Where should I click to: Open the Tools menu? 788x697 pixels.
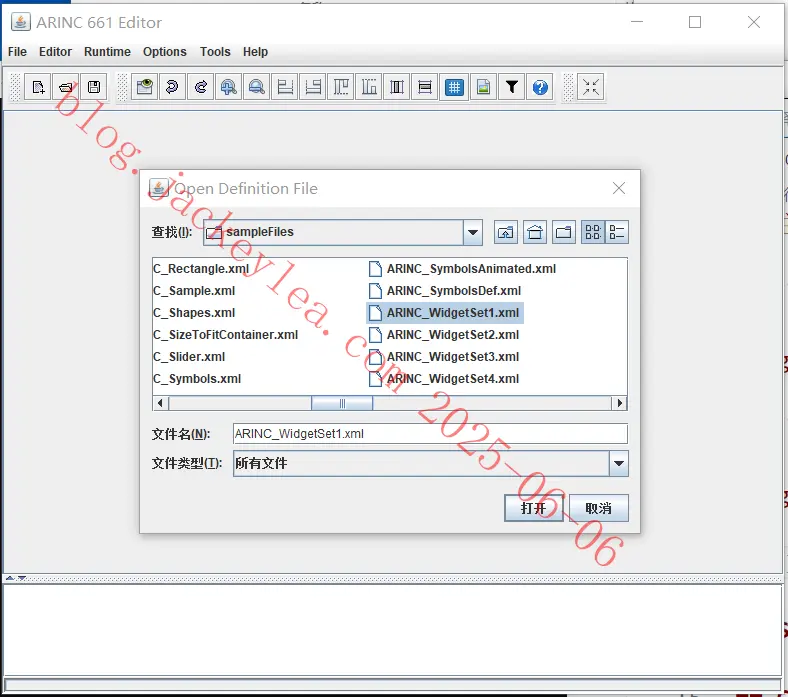(215, 52)
